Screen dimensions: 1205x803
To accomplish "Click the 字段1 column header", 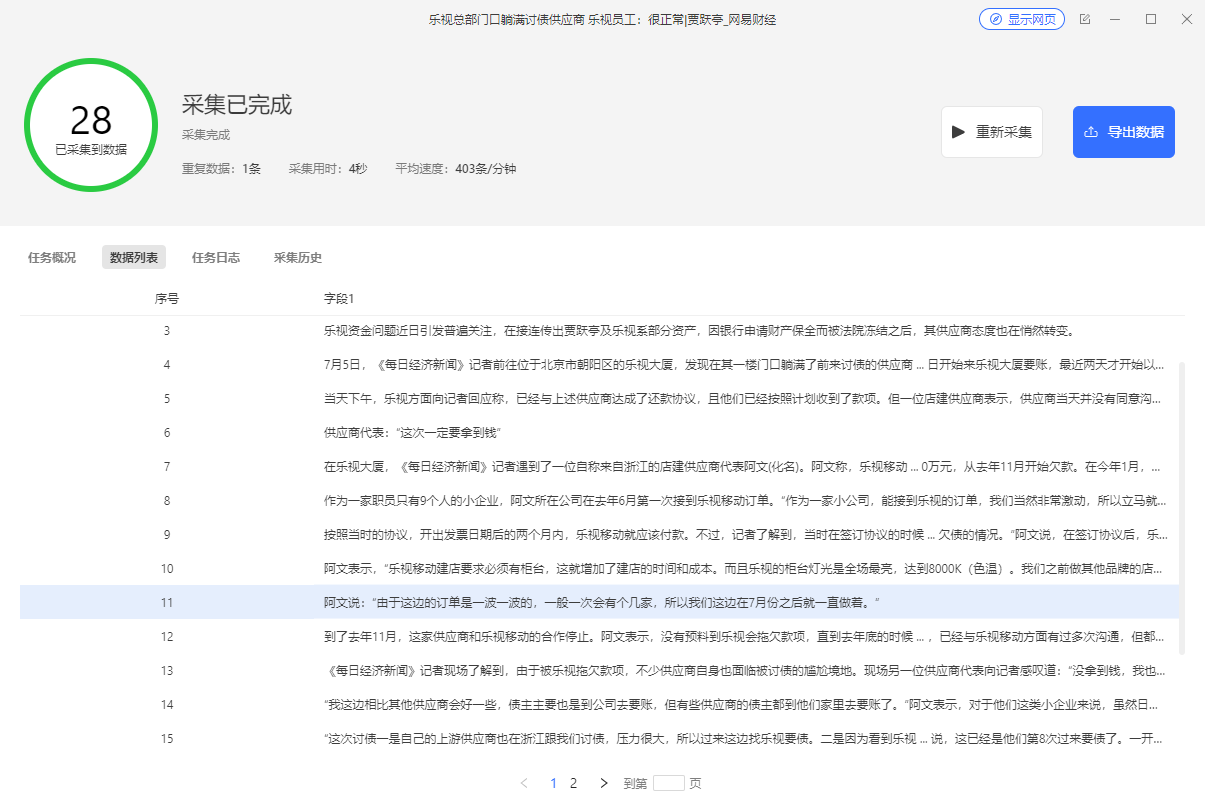I will coord(339,298).
